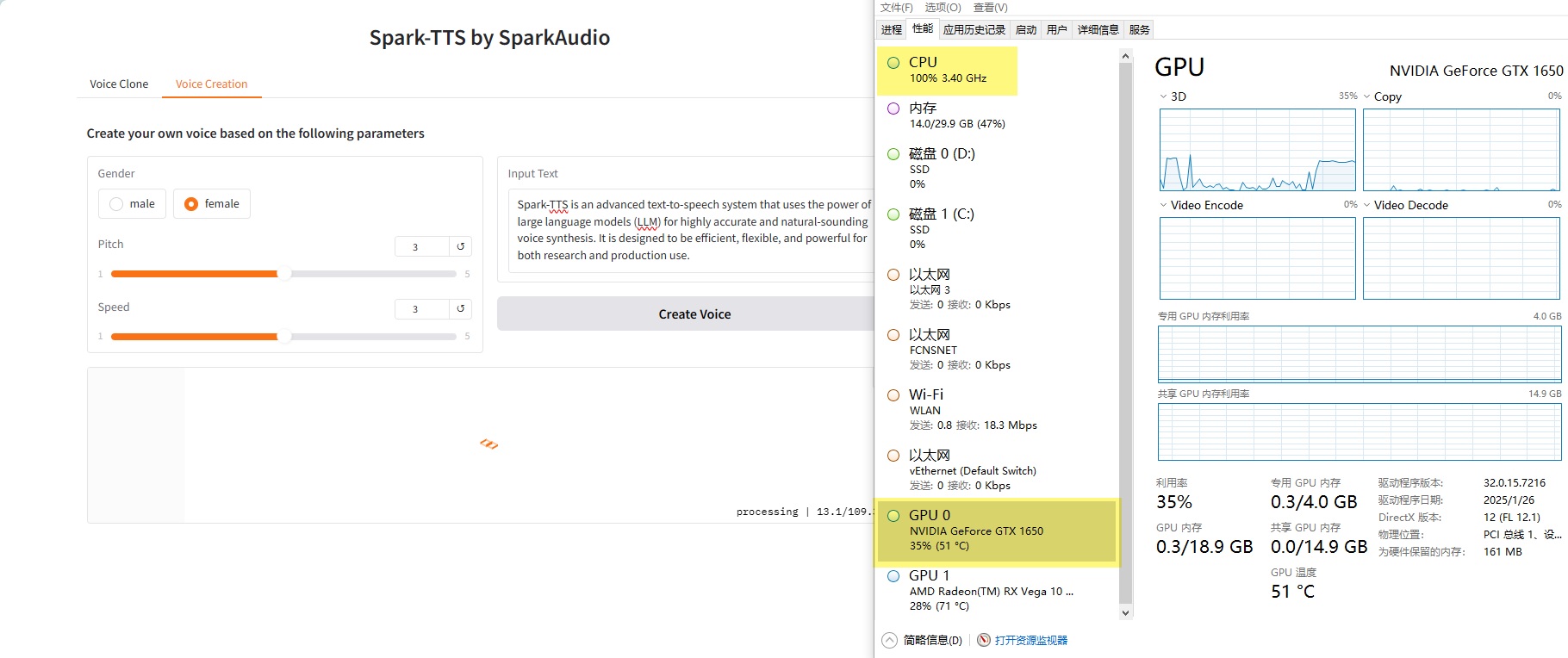The width and height of the screenshot is (1568, 658).
Task: Click the processing progress status text
Action: pos(806,512)
